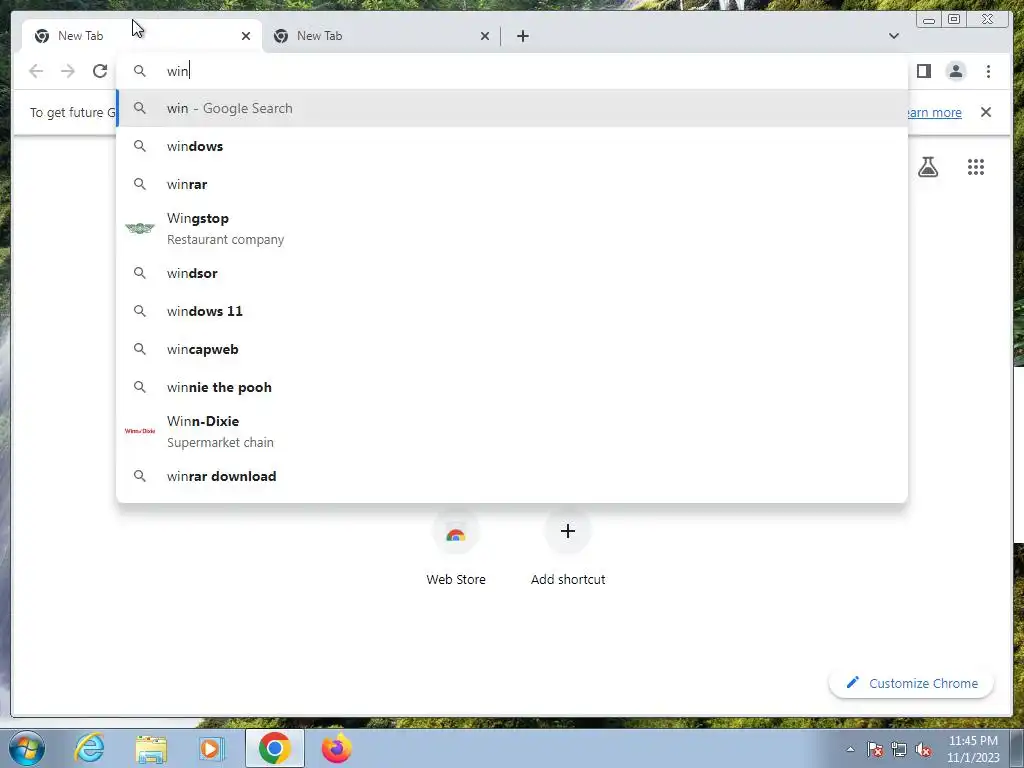The height and width of the screenshot is (768, 1024).
Task: Click the address bar containing 'win'
Action: click(512, 71)
